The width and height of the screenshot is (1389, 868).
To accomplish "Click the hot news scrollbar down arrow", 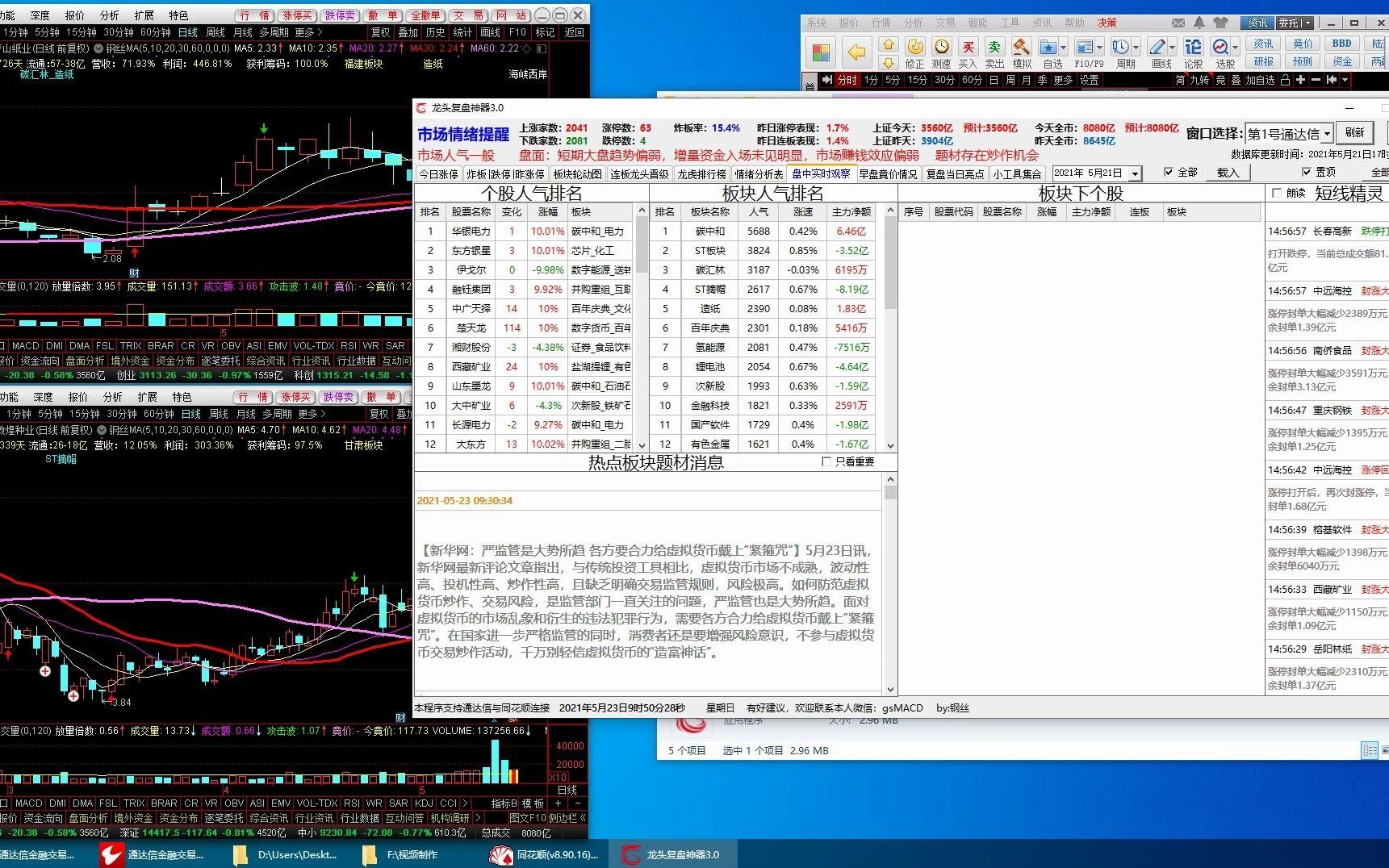I will [890, 690].
